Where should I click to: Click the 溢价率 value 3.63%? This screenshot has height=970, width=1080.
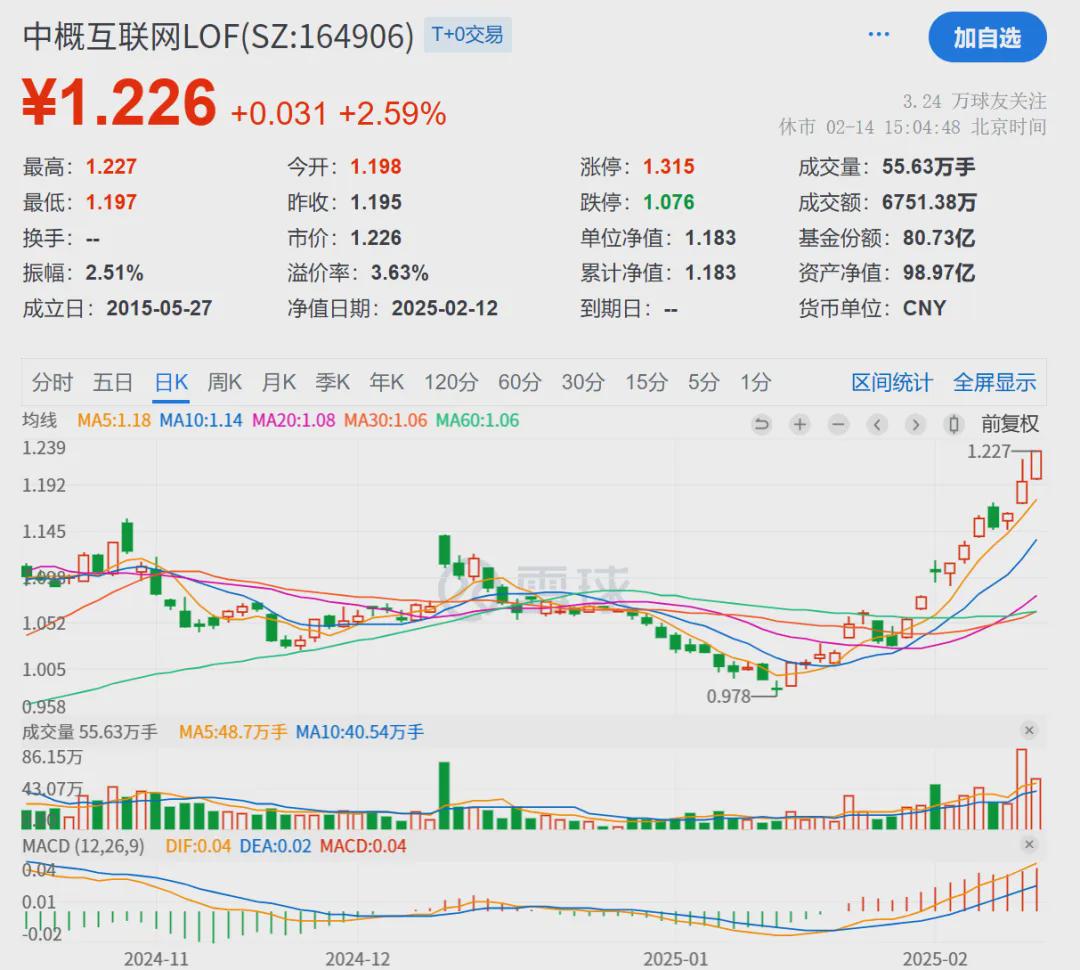399,273
